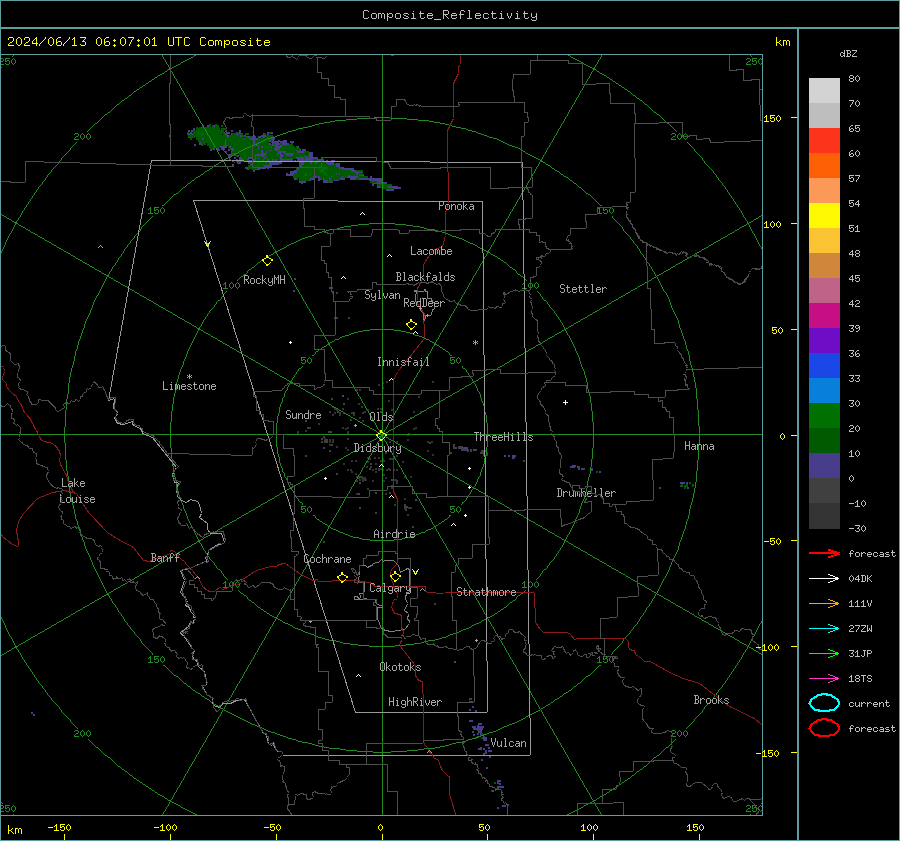900x841 pixels.
Task: Click the Sundre town label
Action: tap(303, 414)
